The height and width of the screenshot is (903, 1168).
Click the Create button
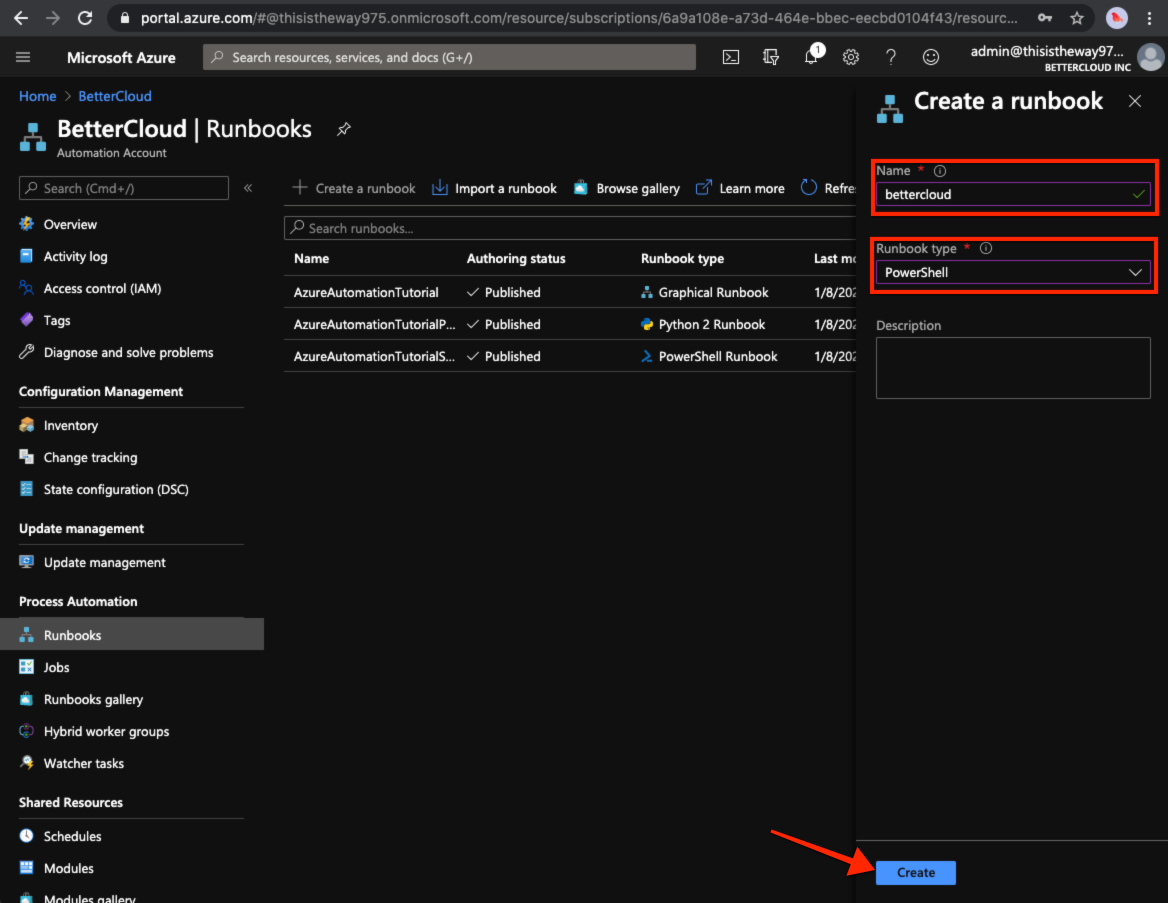click(x=915, y=872)
